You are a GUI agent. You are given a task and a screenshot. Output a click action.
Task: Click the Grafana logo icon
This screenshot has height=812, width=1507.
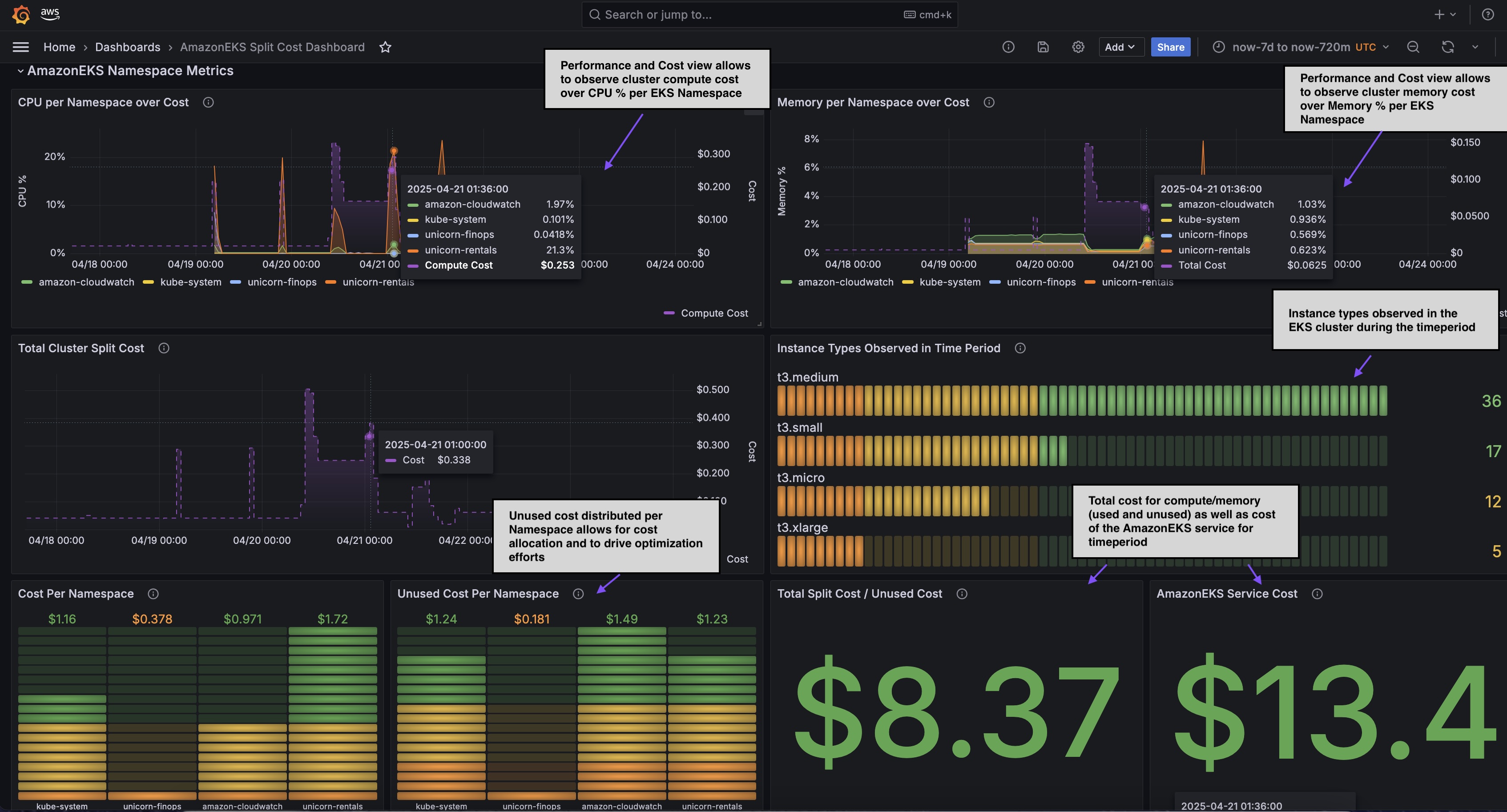[21, 15]
